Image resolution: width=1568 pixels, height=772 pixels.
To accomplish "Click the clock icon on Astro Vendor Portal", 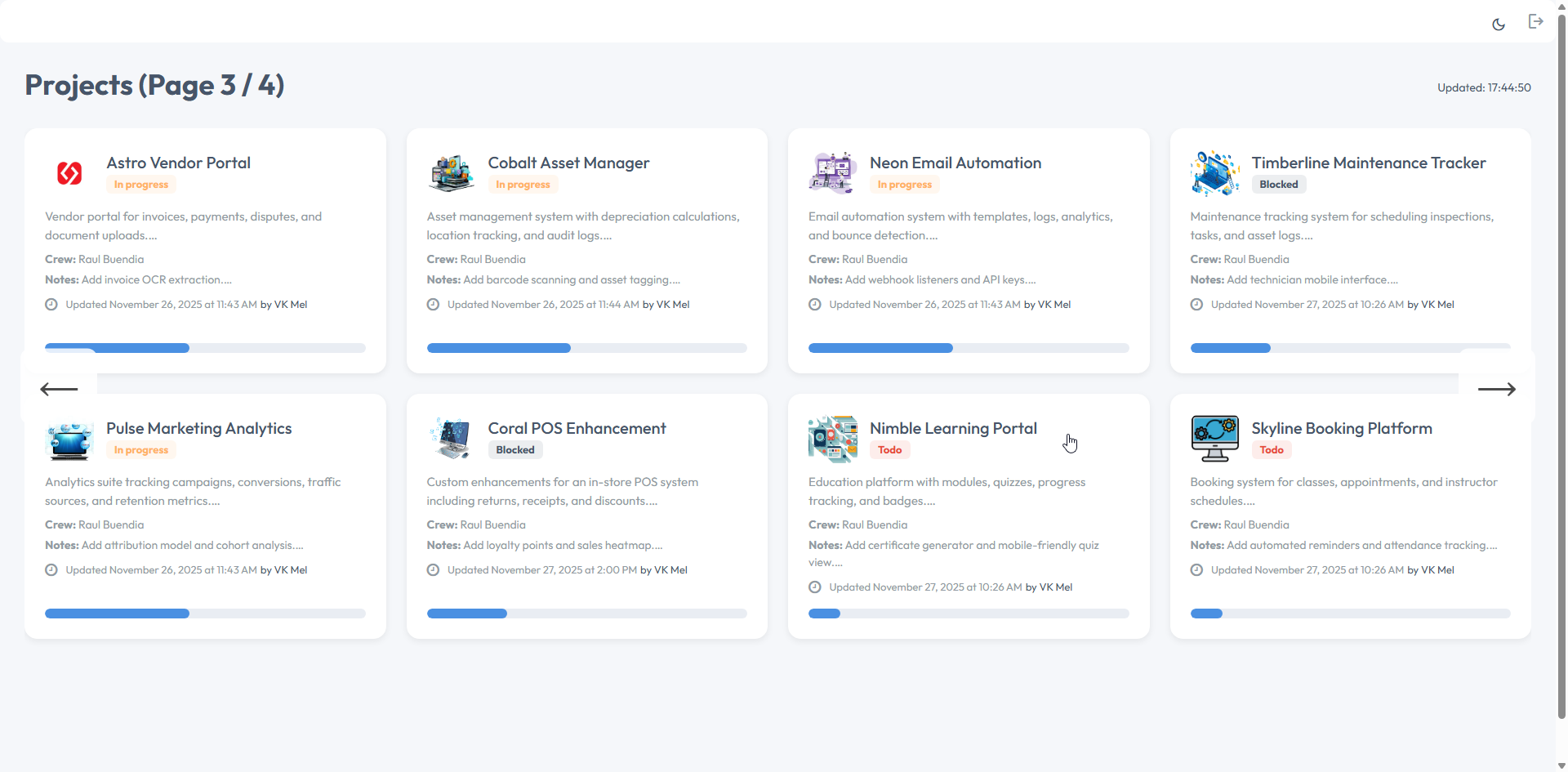I will [51, 304].
